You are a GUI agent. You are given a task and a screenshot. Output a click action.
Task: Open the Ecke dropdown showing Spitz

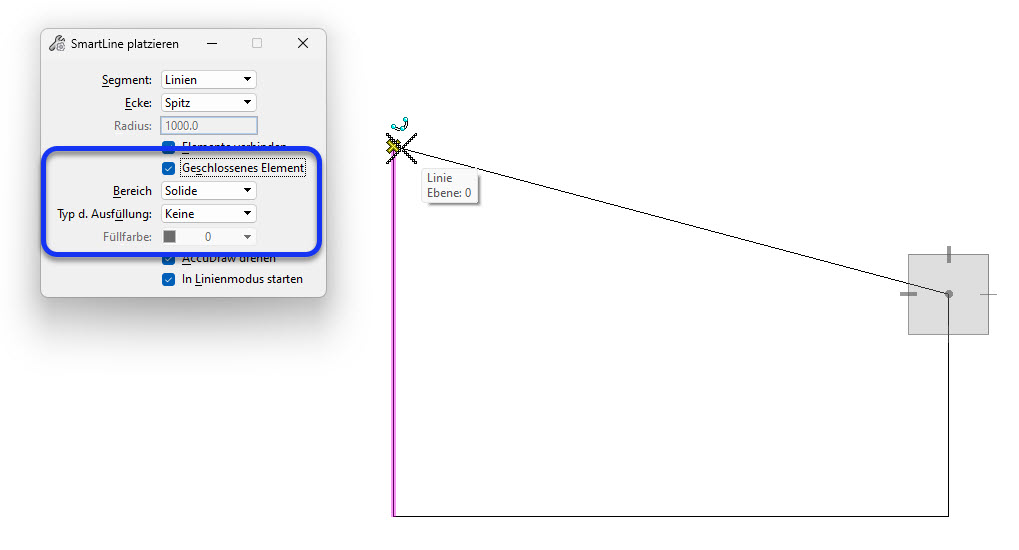point(209,103)
